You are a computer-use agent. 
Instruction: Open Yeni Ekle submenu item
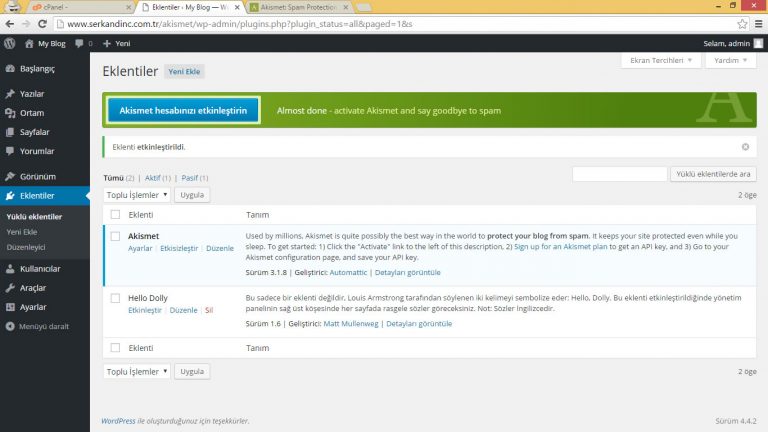click(22, 232)
